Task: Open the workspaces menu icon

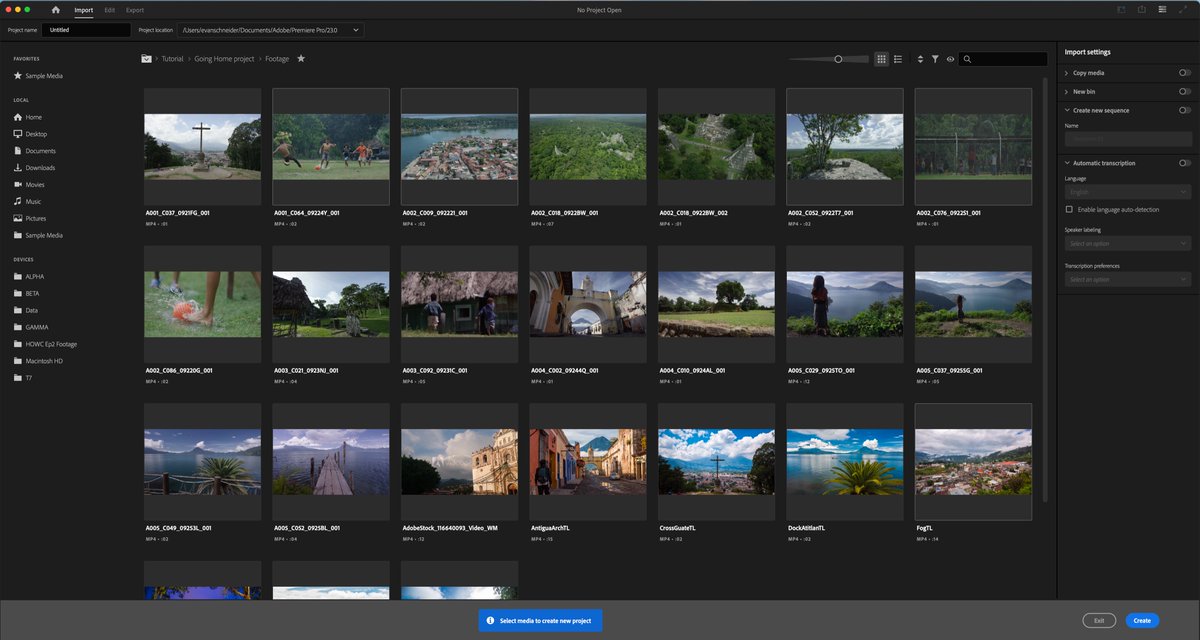Action: point(1163,9)
